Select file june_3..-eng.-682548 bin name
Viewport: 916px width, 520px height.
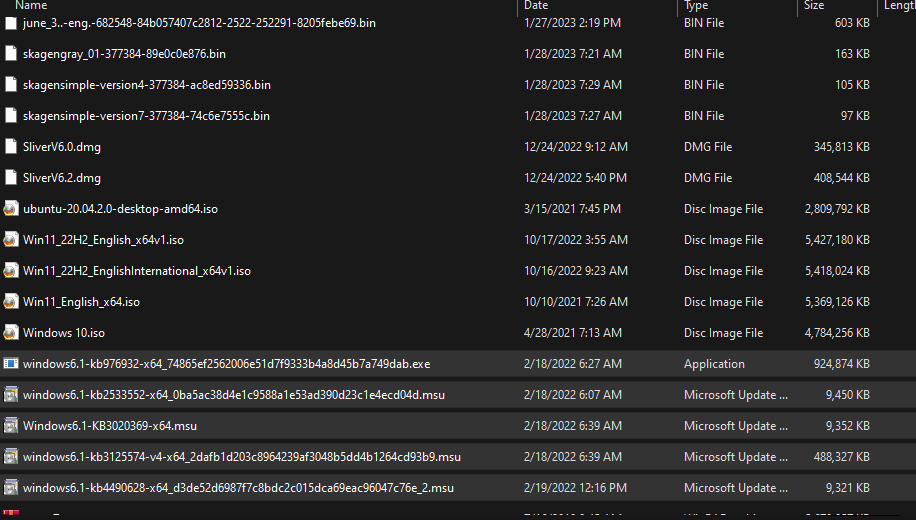coord(199,23)
